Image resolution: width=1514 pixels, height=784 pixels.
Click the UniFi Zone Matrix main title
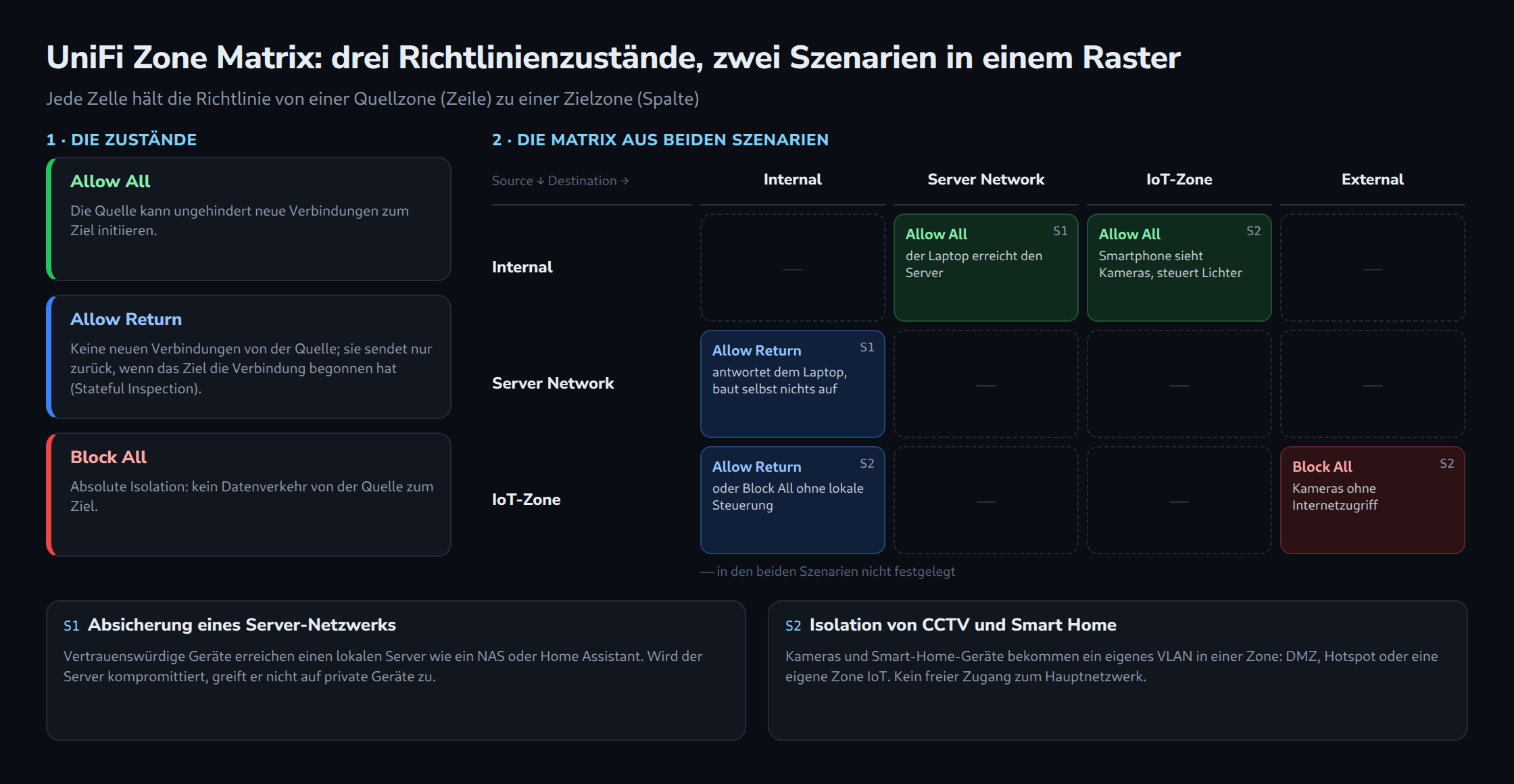[x=613, y=57]
